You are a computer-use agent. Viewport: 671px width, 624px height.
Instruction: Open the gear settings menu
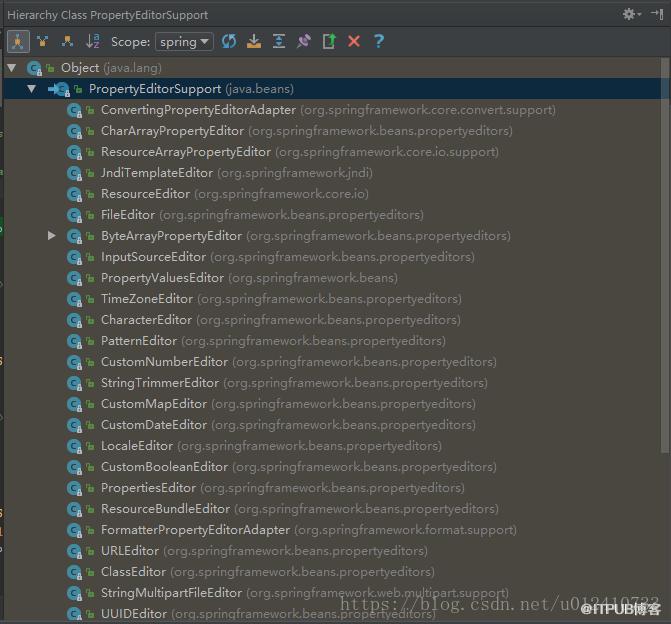click(632, 15)
